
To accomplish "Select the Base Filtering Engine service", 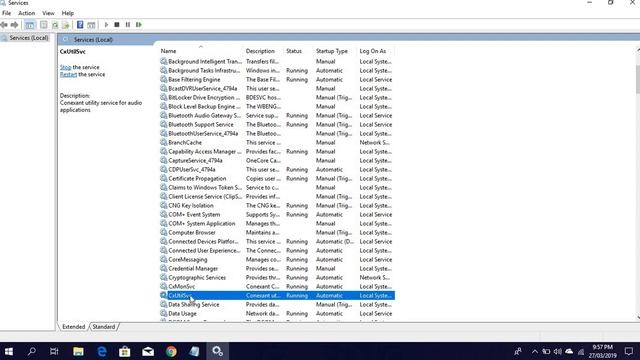I will 276,80.
